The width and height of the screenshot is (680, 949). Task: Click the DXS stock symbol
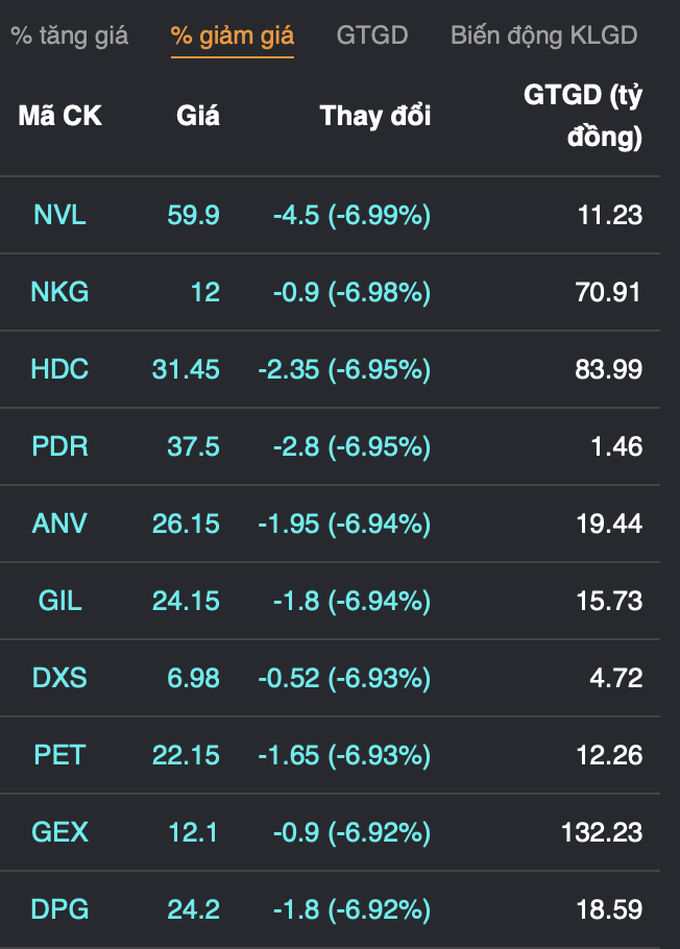tap(60, 678)
